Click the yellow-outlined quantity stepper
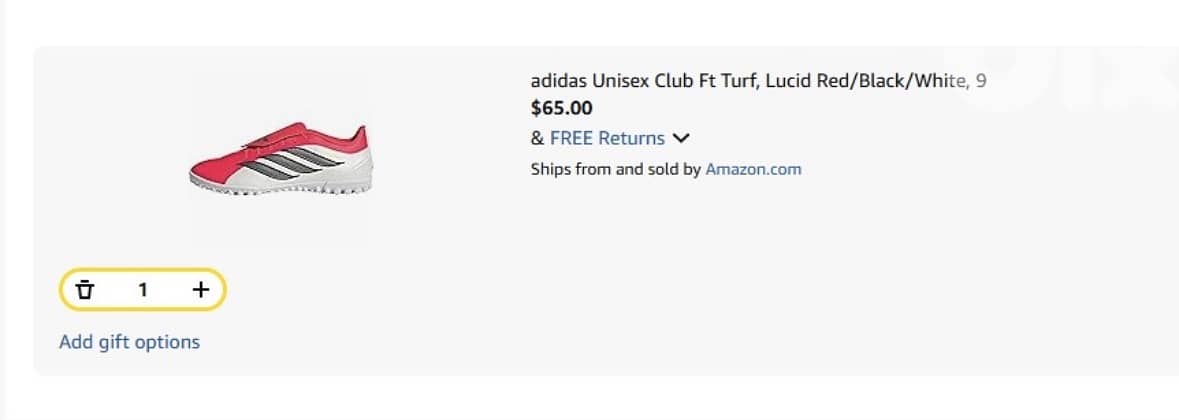1179x420 pixels. coord(143,290)
